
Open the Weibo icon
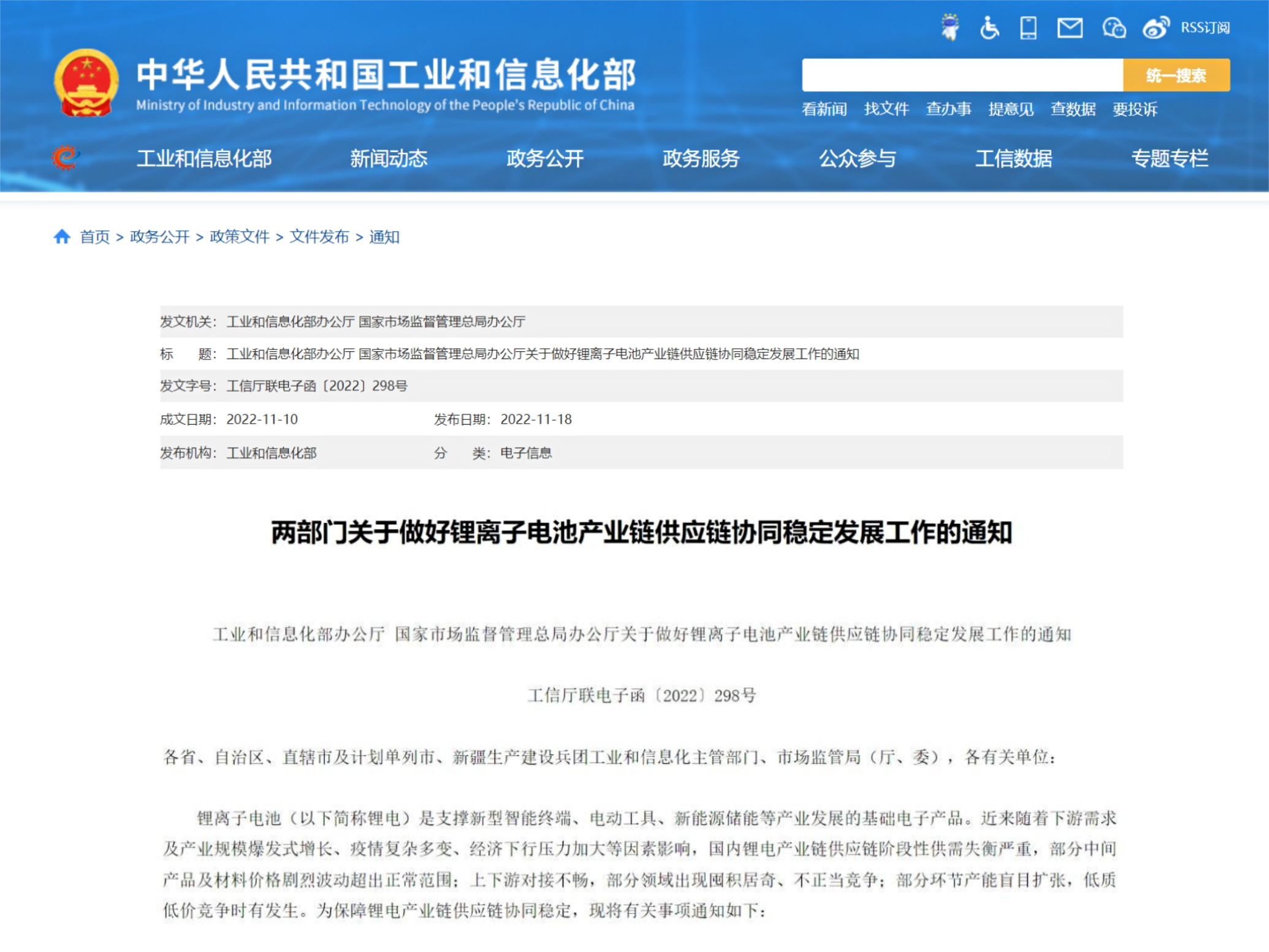tap(1156, 28)
